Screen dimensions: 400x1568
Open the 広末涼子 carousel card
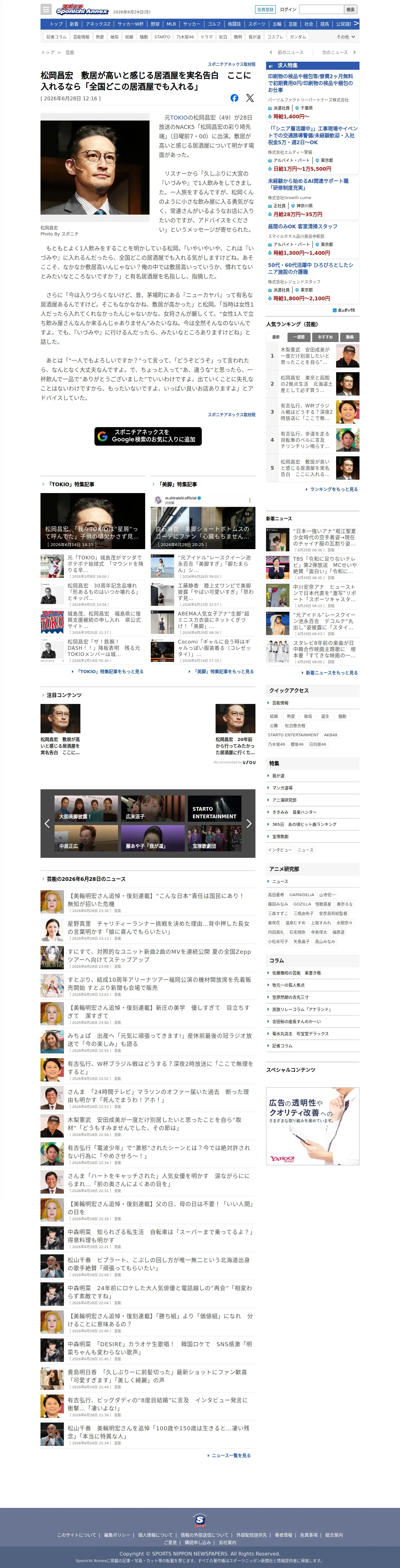pyautogui.click(x=153, y=809)
